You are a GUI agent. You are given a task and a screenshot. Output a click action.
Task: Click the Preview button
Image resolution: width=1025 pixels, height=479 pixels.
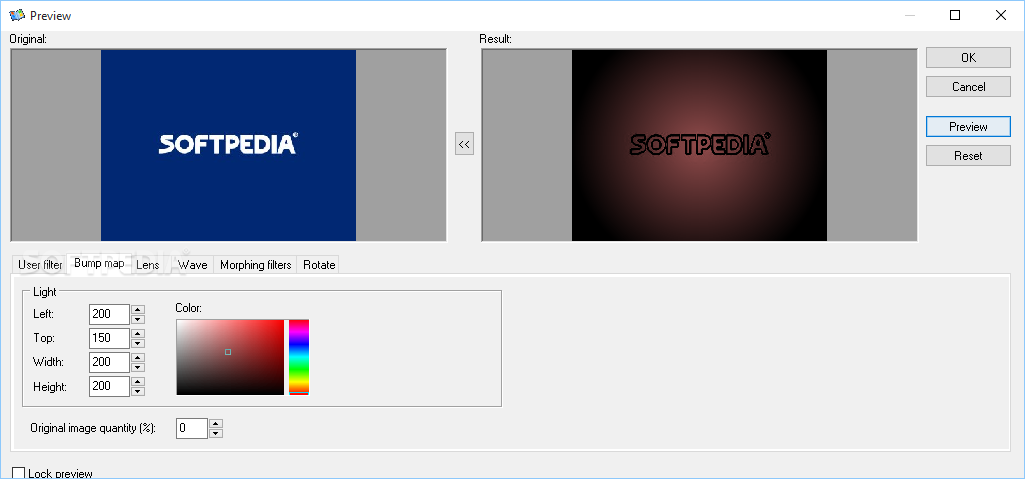(x=968, y=127)
